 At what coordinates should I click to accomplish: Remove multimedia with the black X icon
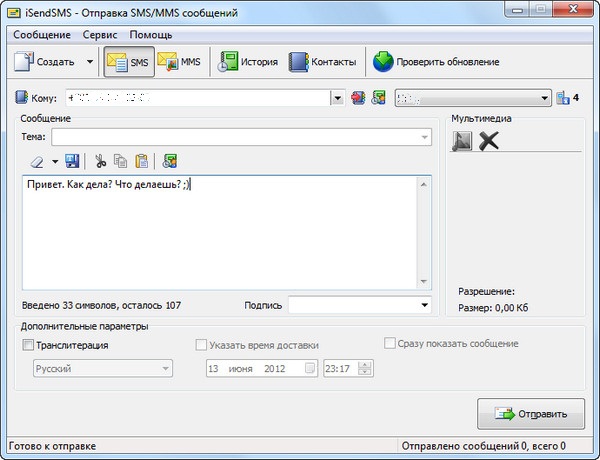(488, 141)
